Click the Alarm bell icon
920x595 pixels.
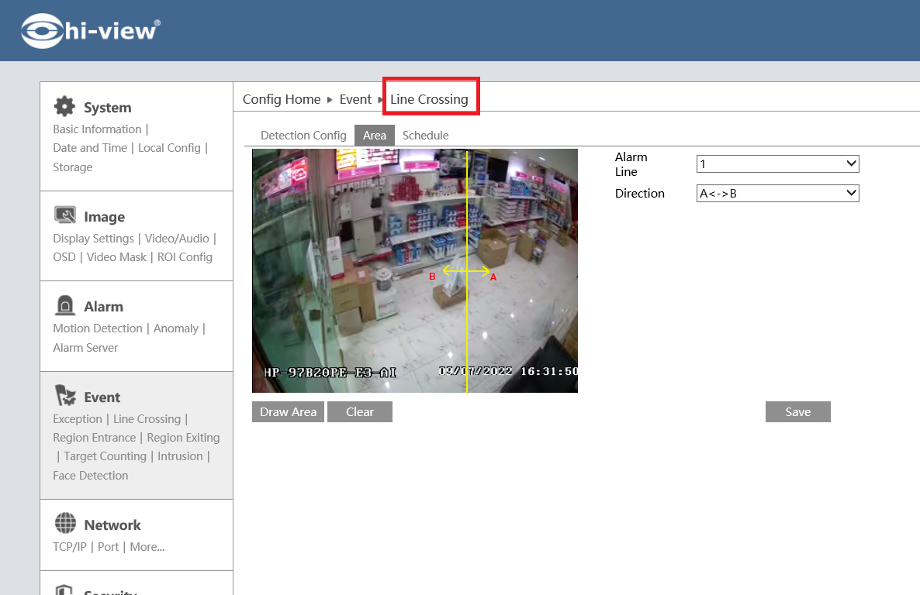65,306
